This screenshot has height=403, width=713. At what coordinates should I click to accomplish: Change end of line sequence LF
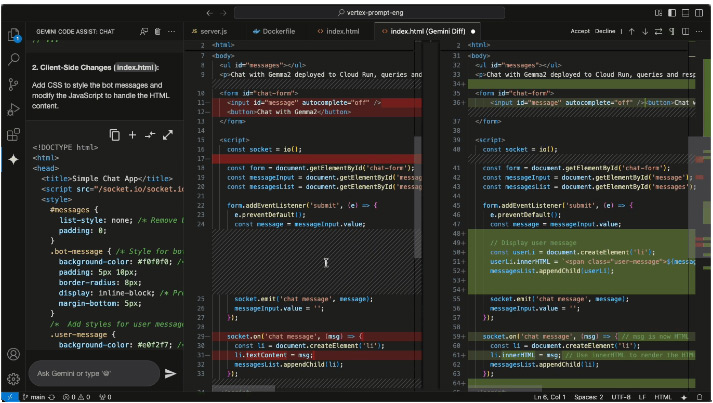[x=642, y=397]
